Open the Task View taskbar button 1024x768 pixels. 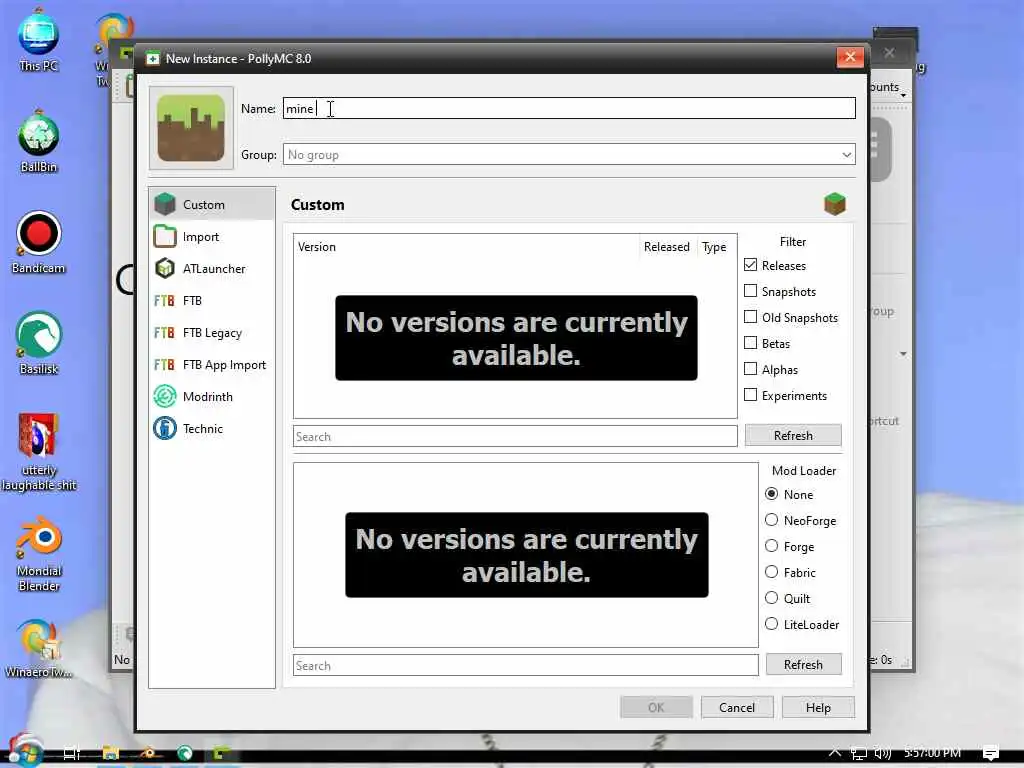72,754
